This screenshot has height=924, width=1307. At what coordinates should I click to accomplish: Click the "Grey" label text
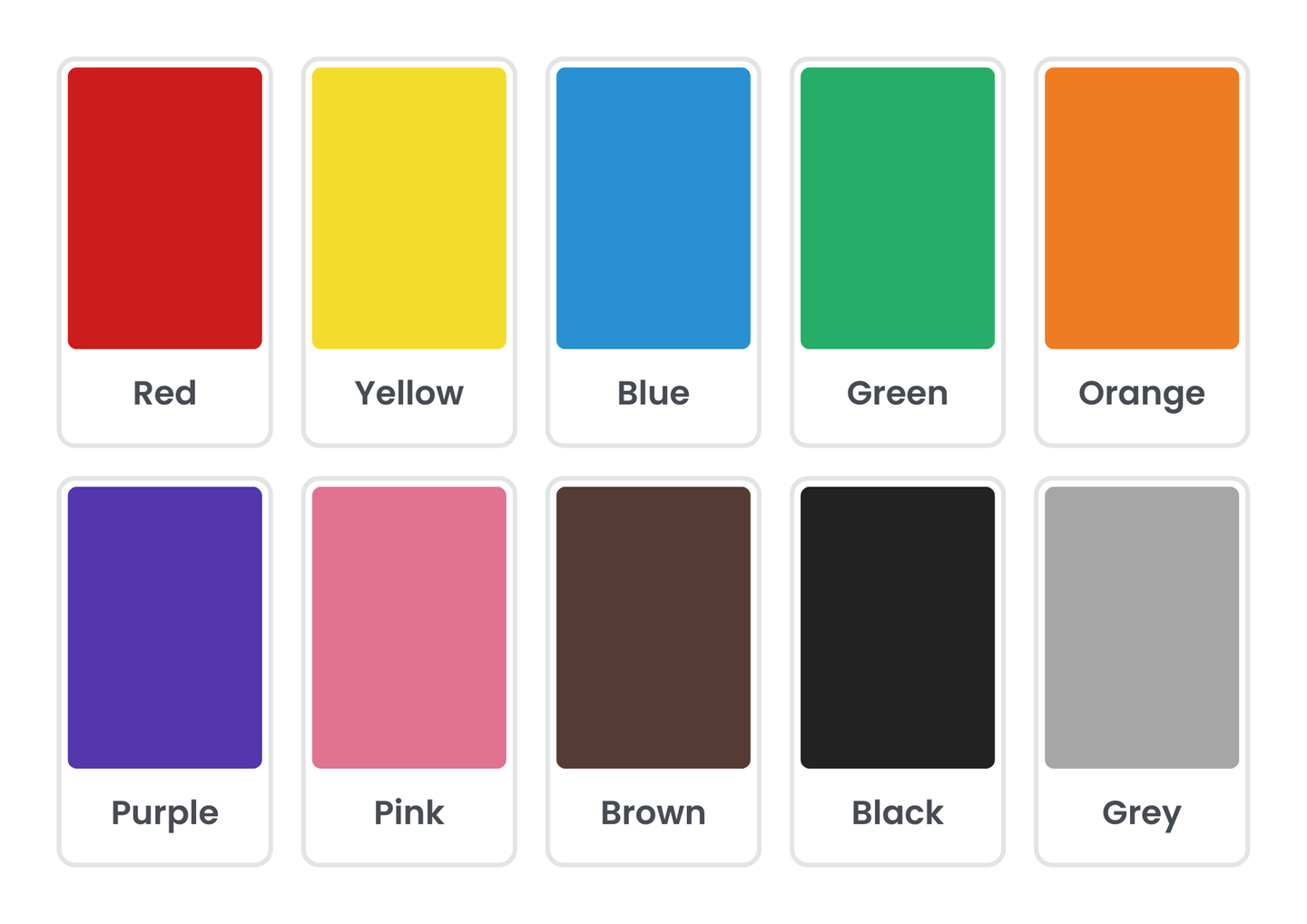[x=1141, y=813]
